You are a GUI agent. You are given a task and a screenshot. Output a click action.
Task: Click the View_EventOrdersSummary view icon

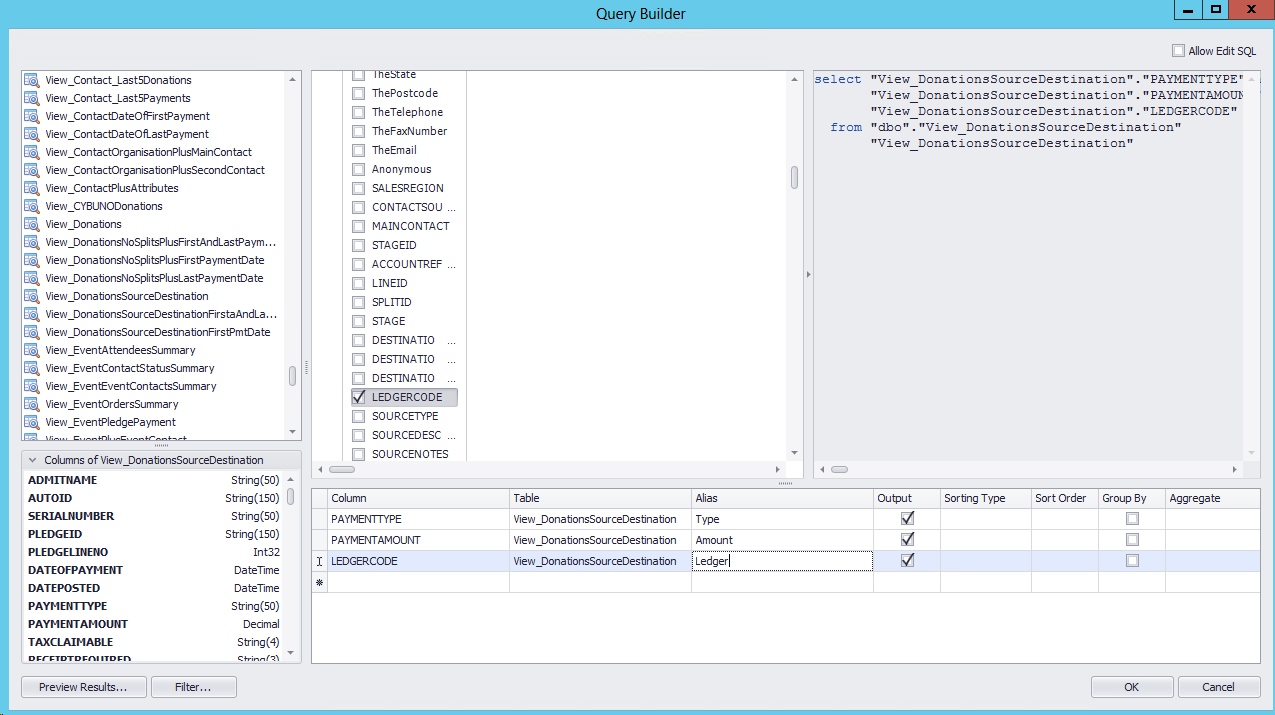[x=31, y=404]
